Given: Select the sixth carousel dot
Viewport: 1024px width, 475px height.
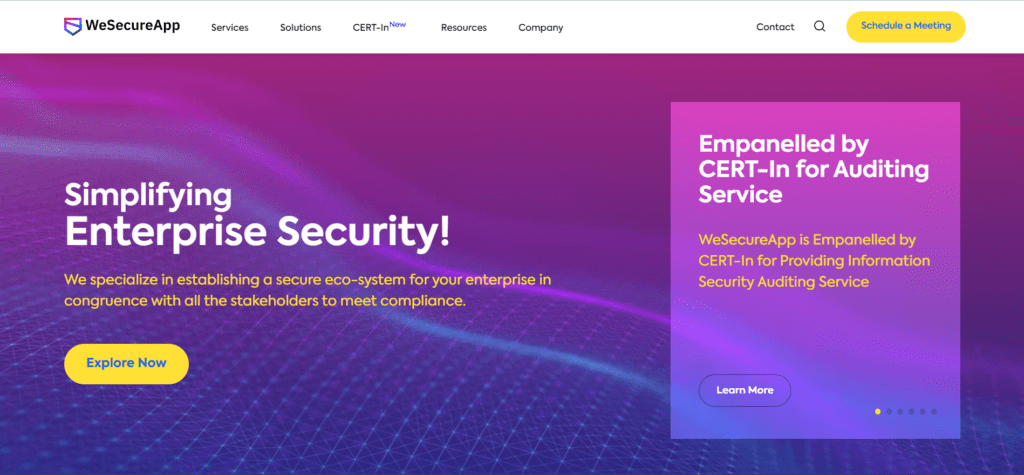Looking at the screenshot, I should (934, 412).
